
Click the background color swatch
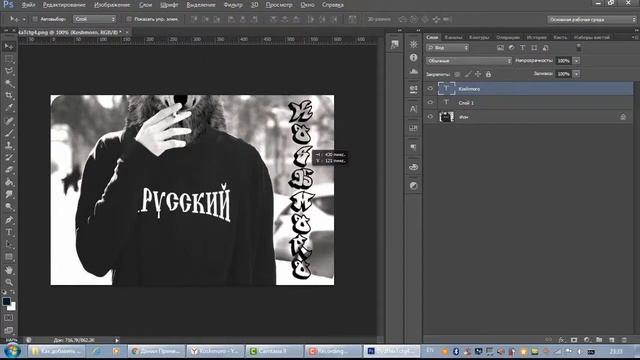pyautogui.click(x=12, y=307)
